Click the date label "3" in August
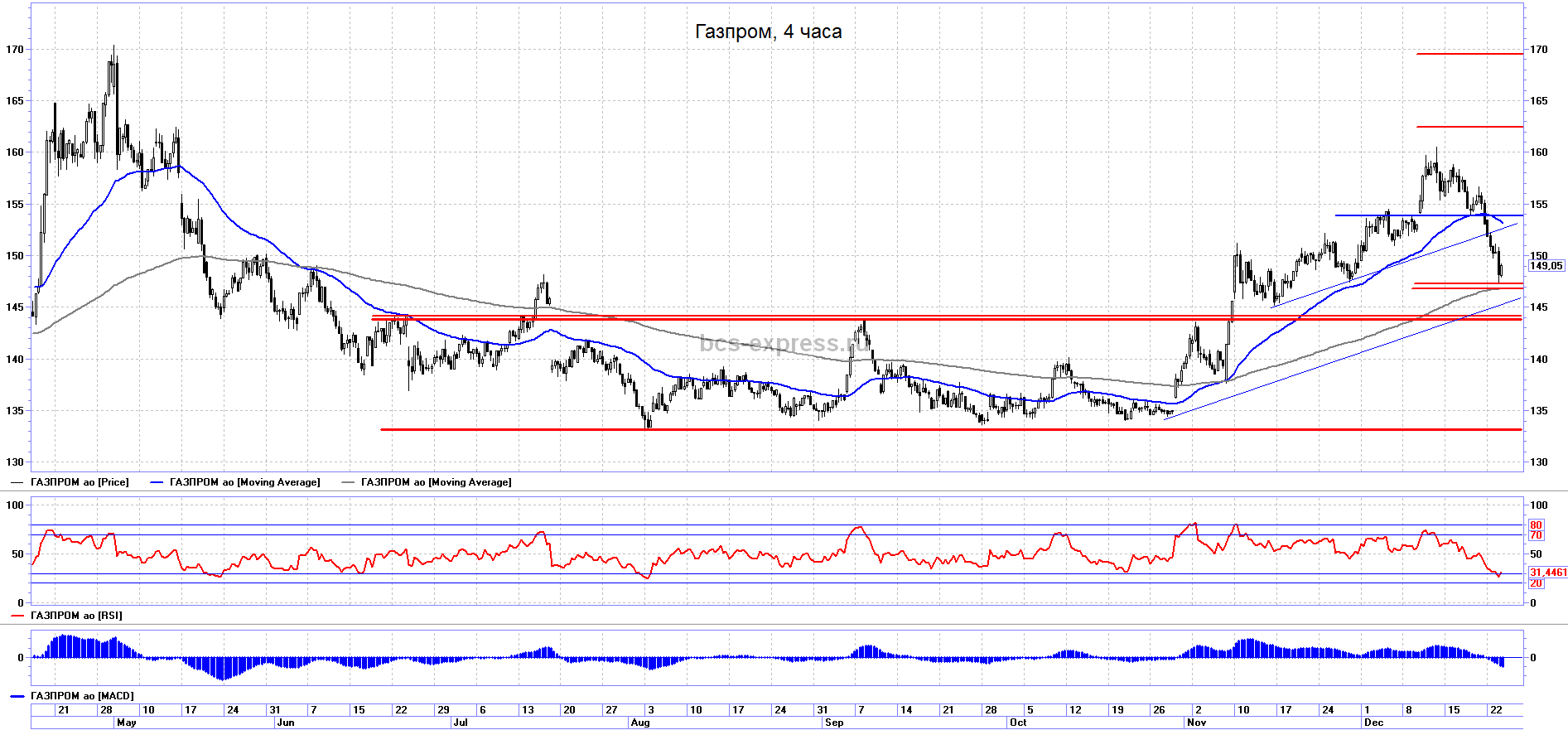The image size is (1568, 730). point(651,710)
